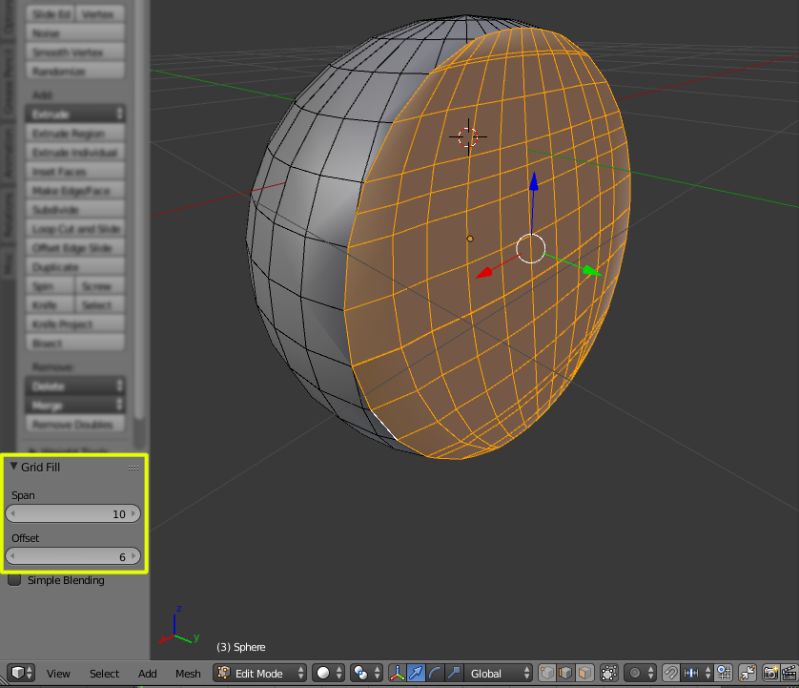Image resolution: width=799 pixels, height=688 pixels.
Task: Click the Noise button
Action: [75, 33]
